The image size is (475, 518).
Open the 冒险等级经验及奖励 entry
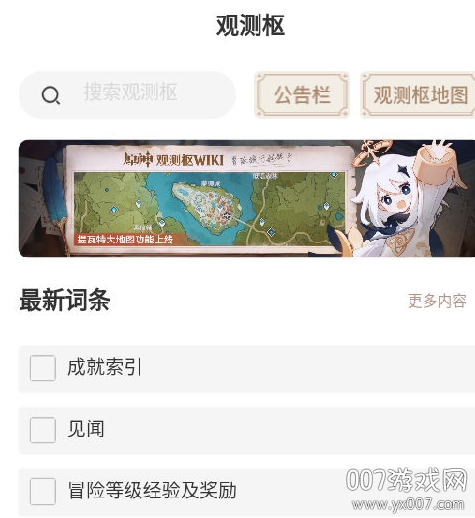[x=247, y=492]
